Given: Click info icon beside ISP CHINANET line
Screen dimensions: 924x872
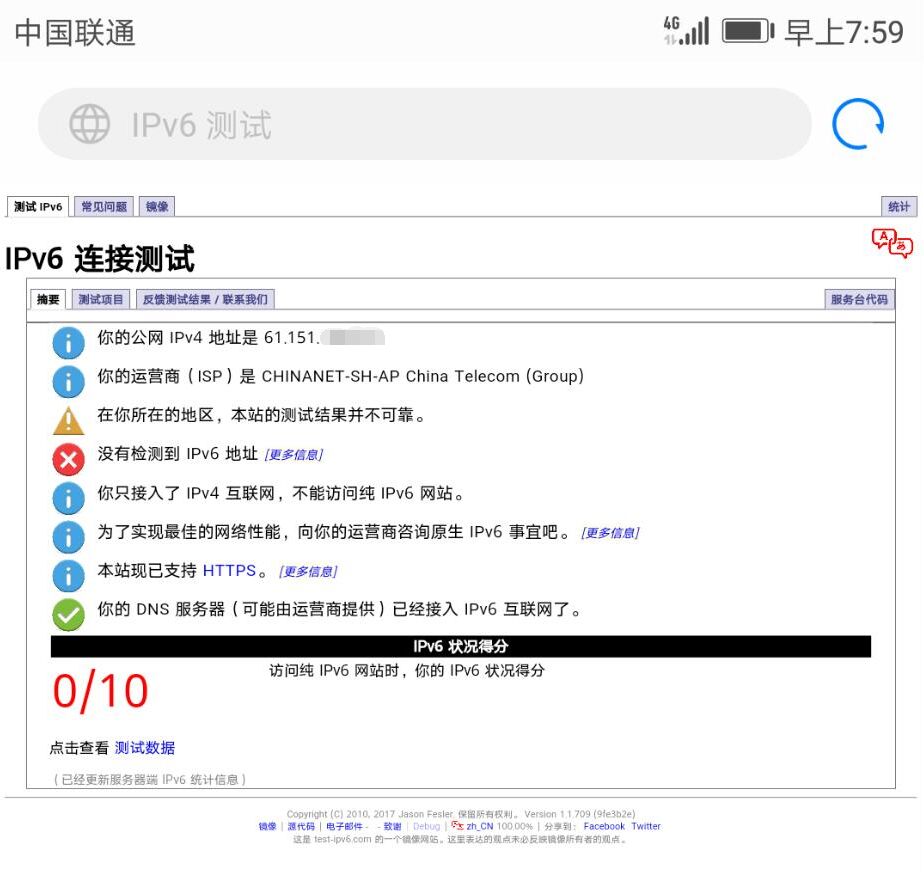Looking at the screenshot, I should click(x=68, y=382).
